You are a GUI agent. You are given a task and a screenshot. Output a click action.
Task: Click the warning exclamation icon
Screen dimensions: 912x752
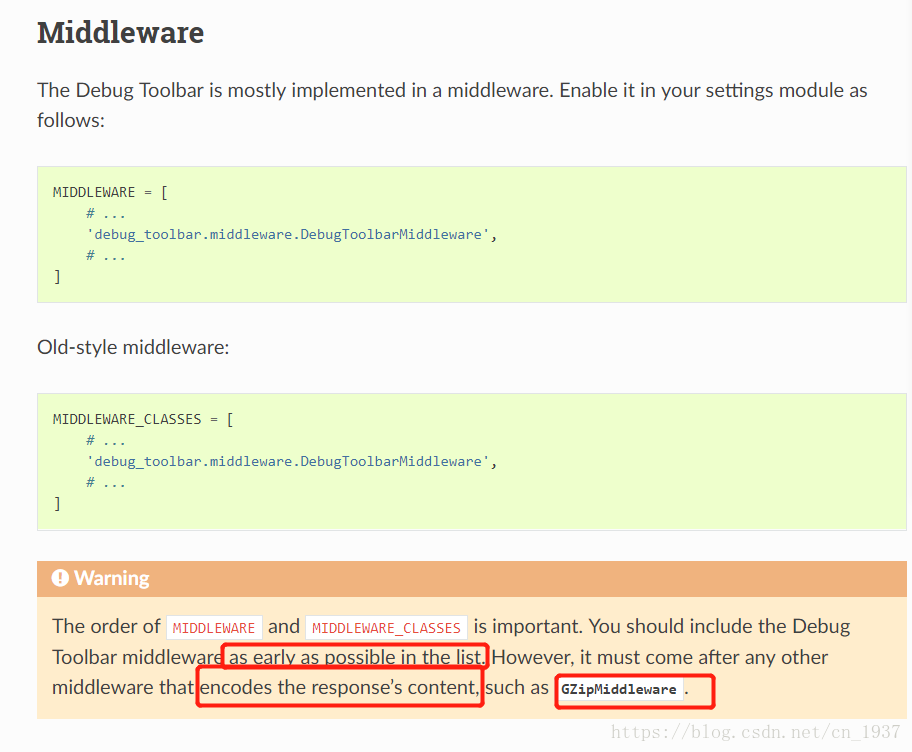click(60, 578)
